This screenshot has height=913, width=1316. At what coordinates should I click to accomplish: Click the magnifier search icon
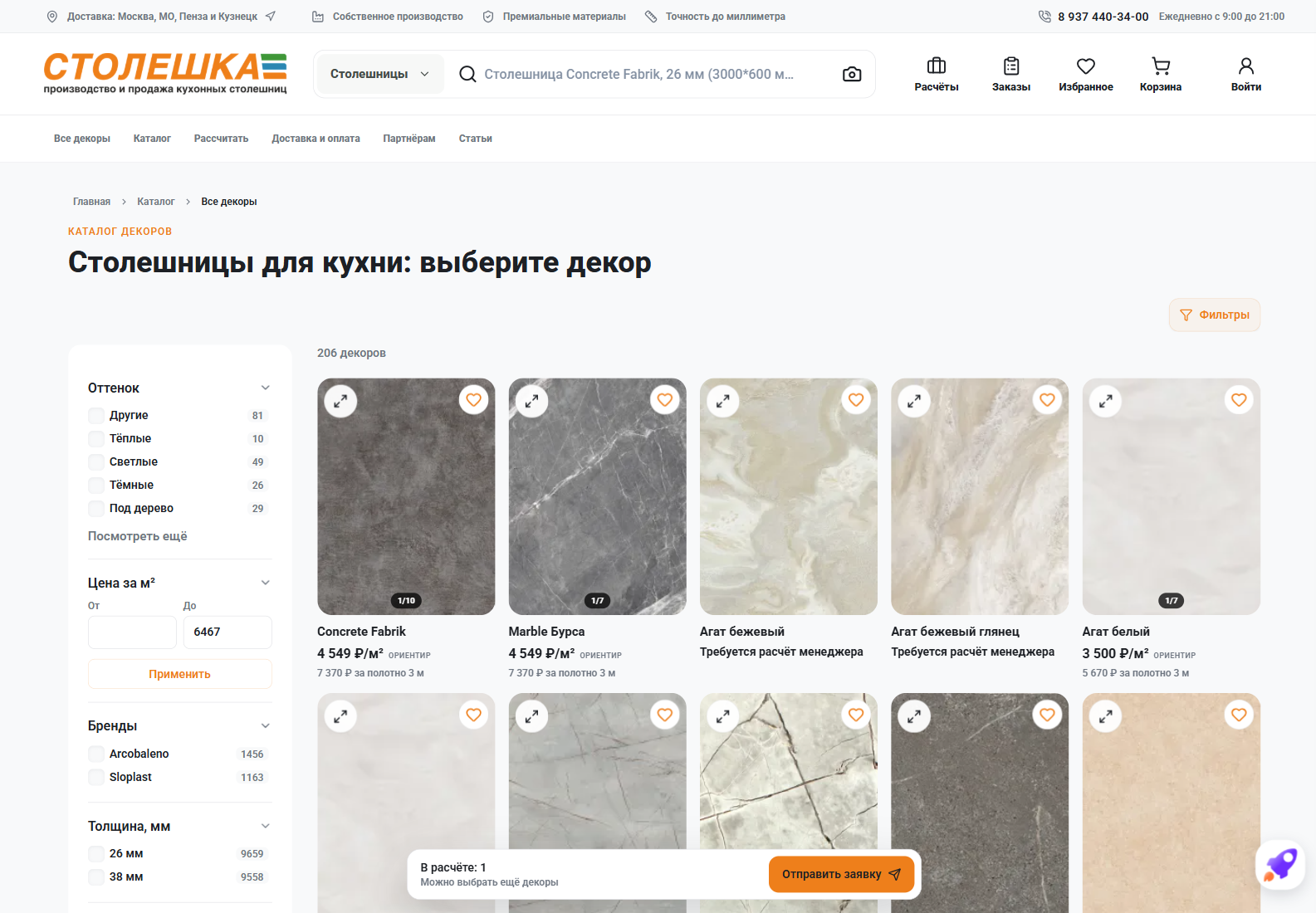click(467, 74)
